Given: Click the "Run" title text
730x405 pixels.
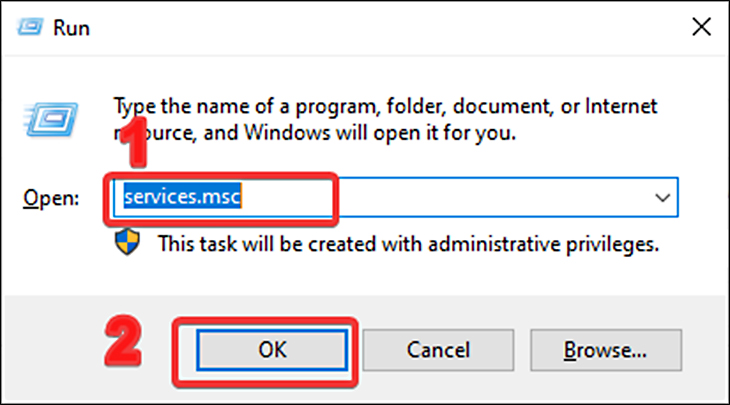Looking at the screenshot, I should (71, 28).
